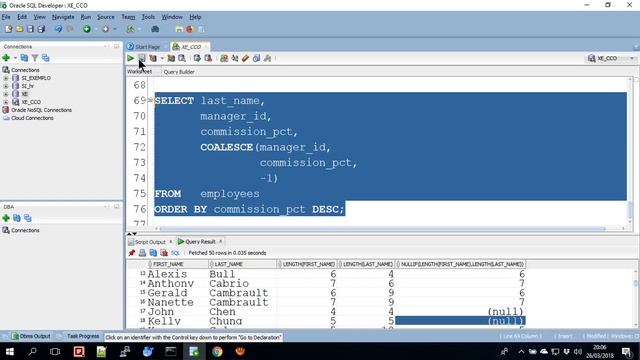Click the Print icon in Query Result toolbar

(142, 253)
